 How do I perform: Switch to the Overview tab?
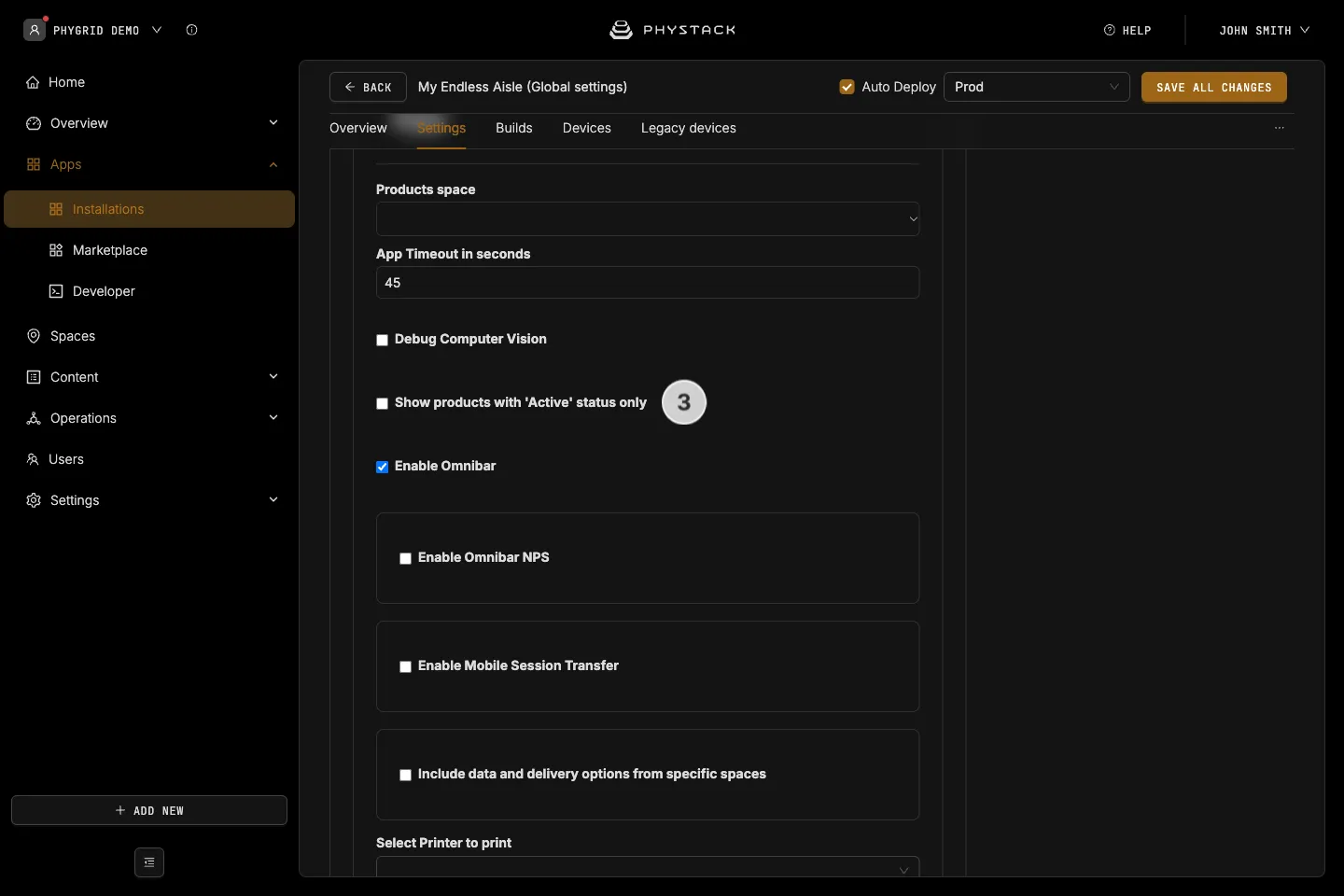pyautogui.click(x=358, y=128)
